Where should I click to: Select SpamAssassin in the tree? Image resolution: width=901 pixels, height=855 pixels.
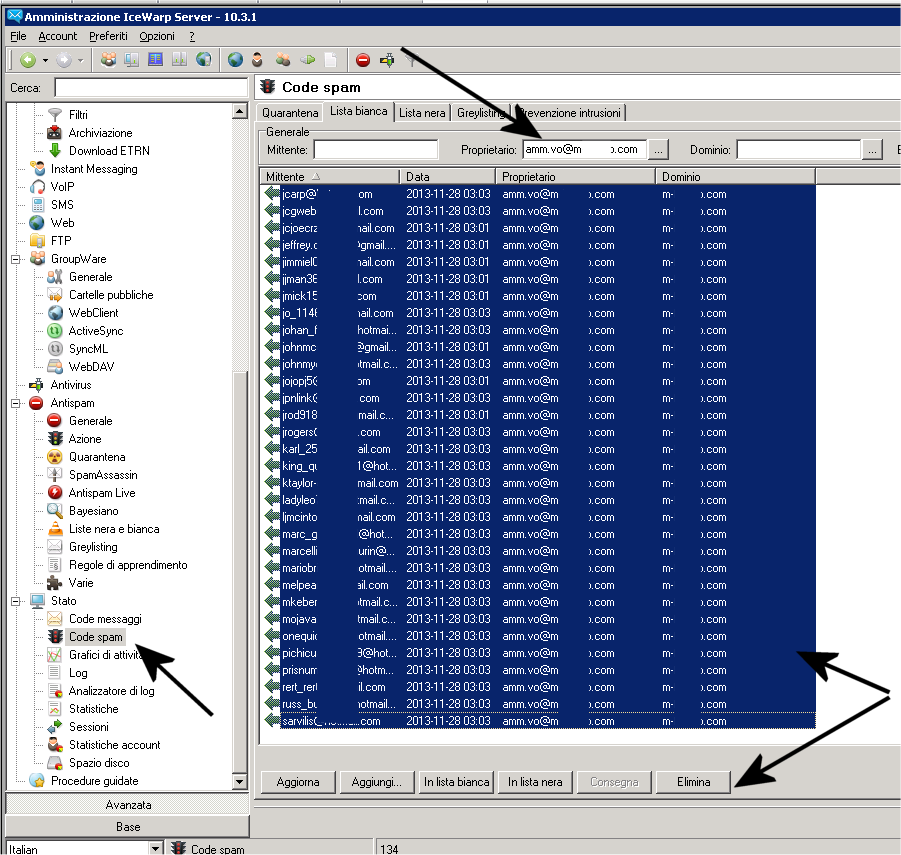[x=103, y=475]
